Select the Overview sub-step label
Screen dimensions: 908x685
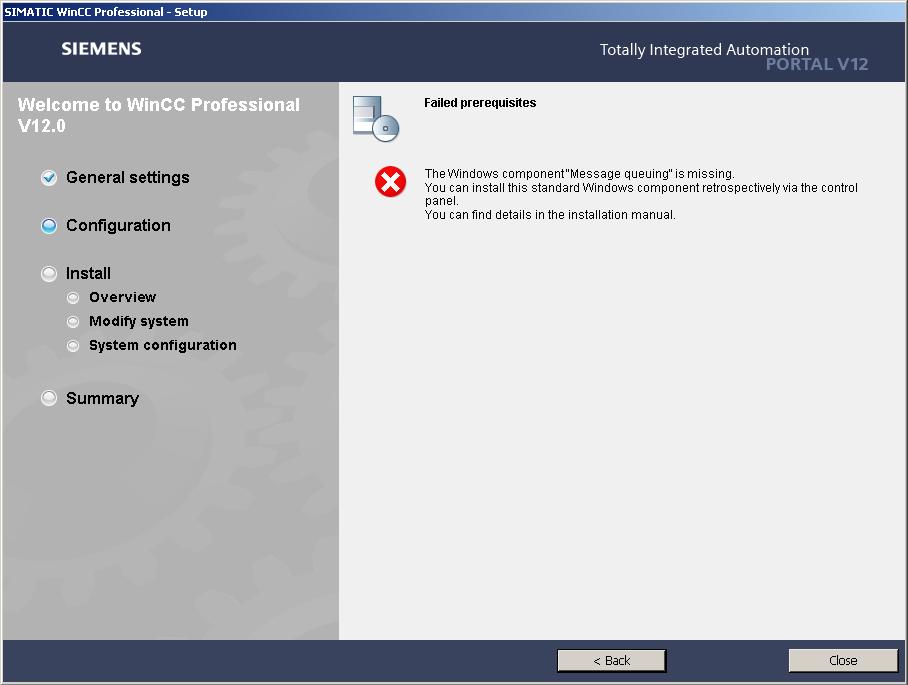[123, 297]
